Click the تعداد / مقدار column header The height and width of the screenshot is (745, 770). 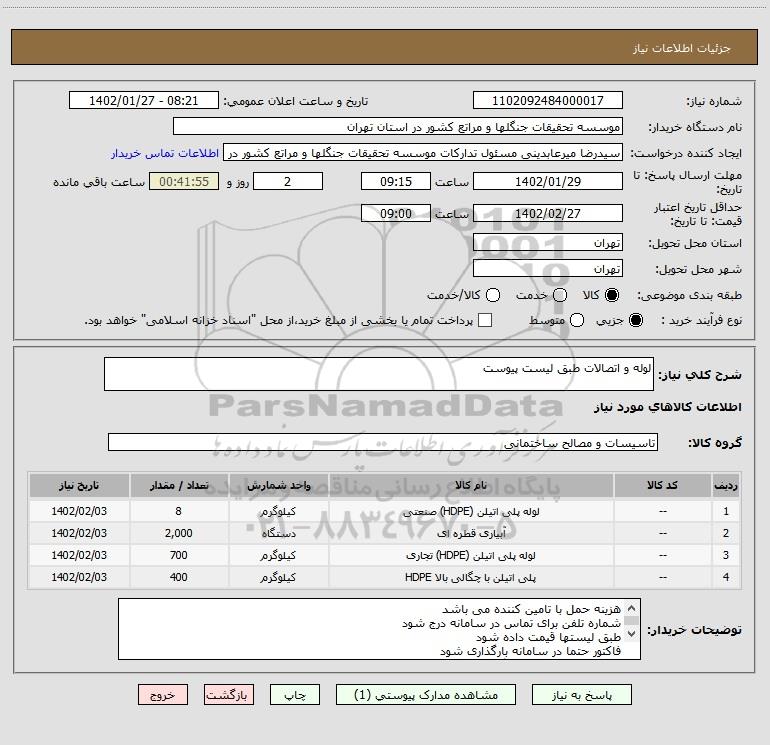pyautogui.click(x=179, y=486)
